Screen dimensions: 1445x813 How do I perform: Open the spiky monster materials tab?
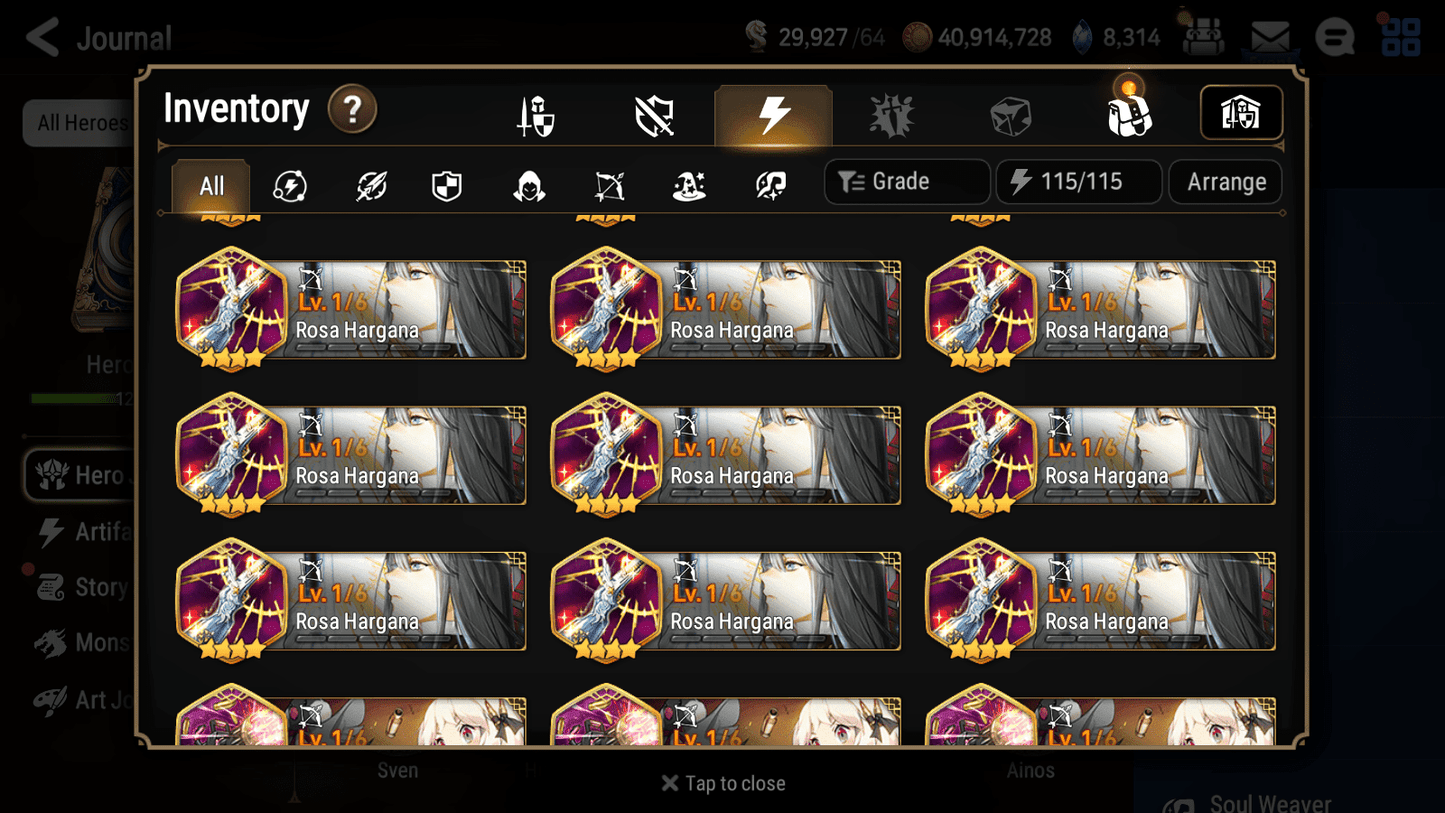coord(891,116)
